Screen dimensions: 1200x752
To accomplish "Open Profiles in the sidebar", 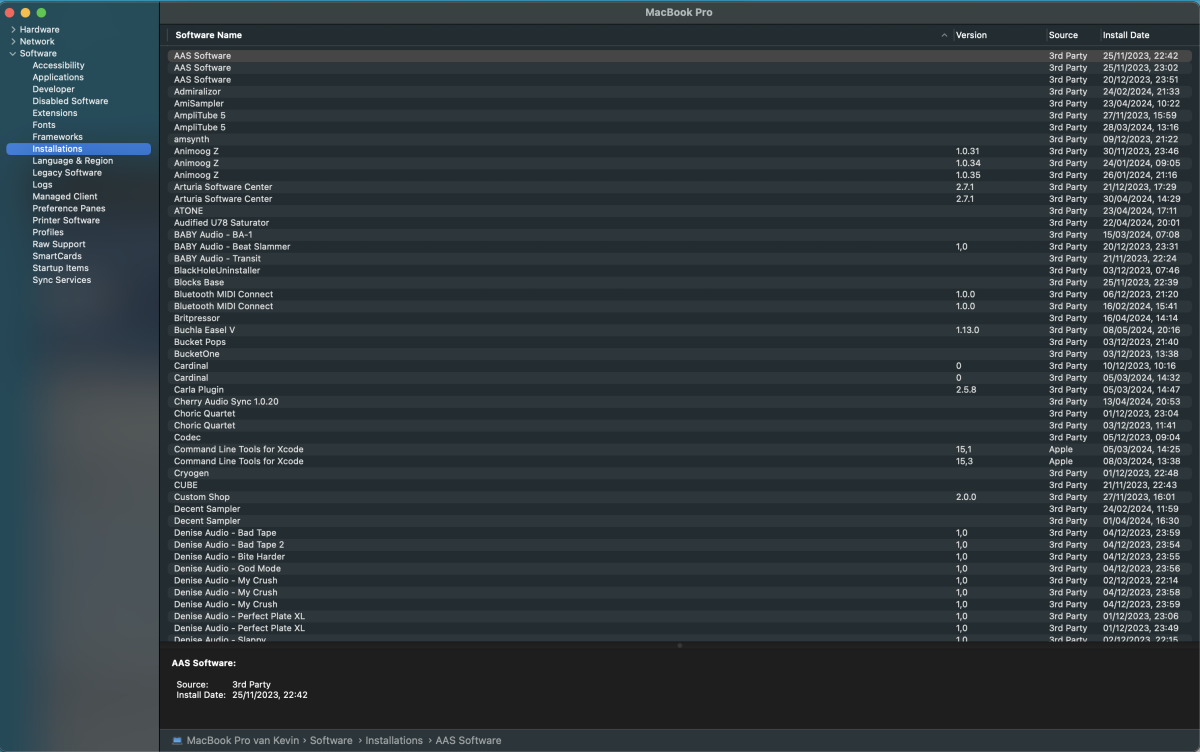I will pyautogui.click(x=48, y=232).
